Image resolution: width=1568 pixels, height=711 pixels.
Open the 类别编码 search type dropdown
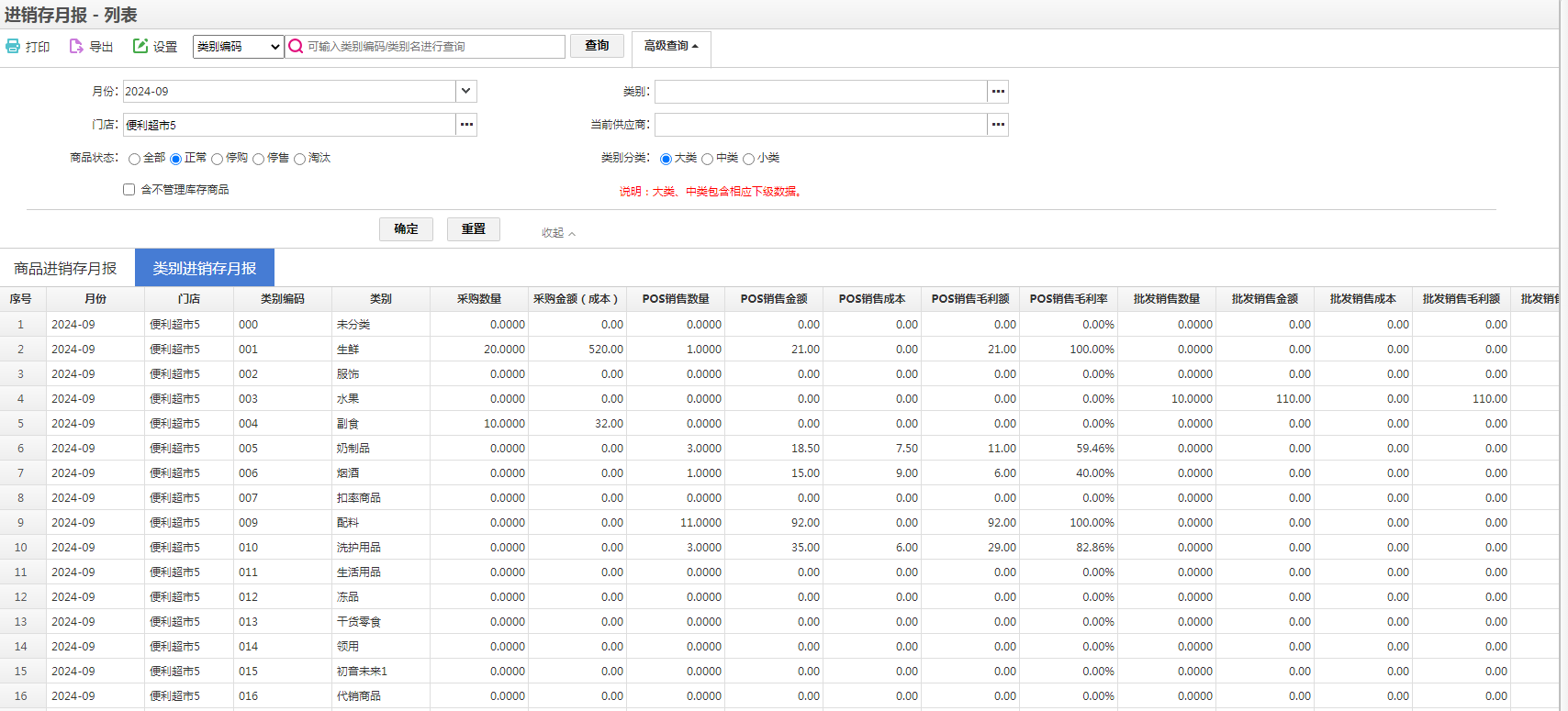238,47
